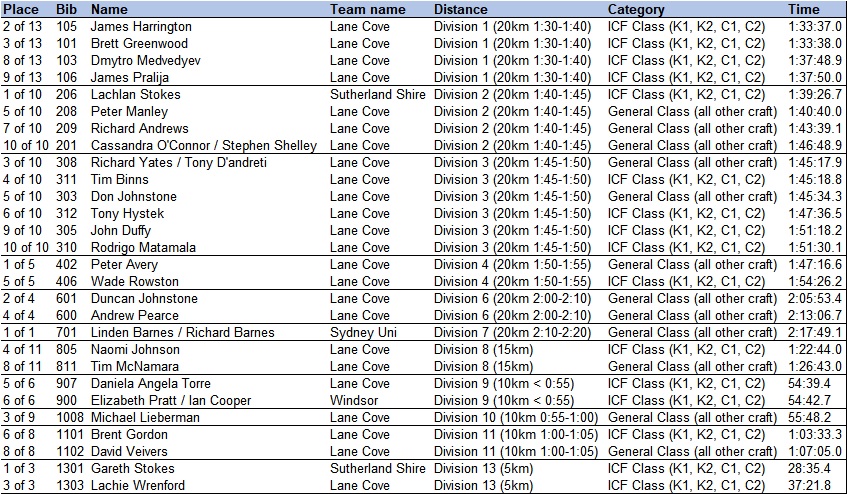This screenshot has height=494, width=847.
Task: Select the name Lachie Wrenford
Action: coord(138,485)
